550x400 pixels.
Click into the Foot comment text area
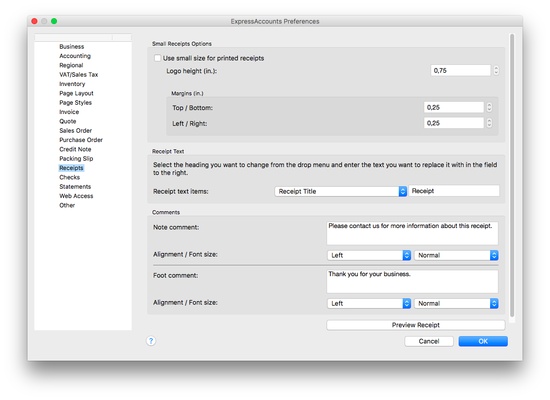412,281
